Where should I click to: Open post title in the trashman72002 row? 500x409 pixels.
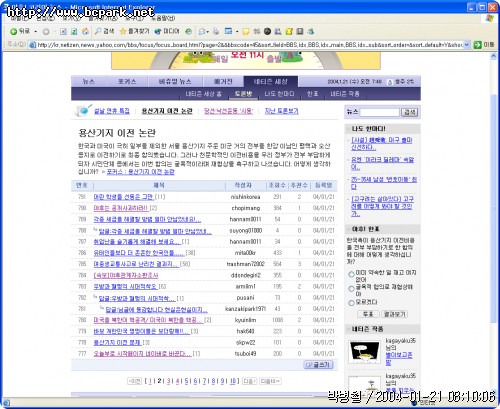pos(136,264)
